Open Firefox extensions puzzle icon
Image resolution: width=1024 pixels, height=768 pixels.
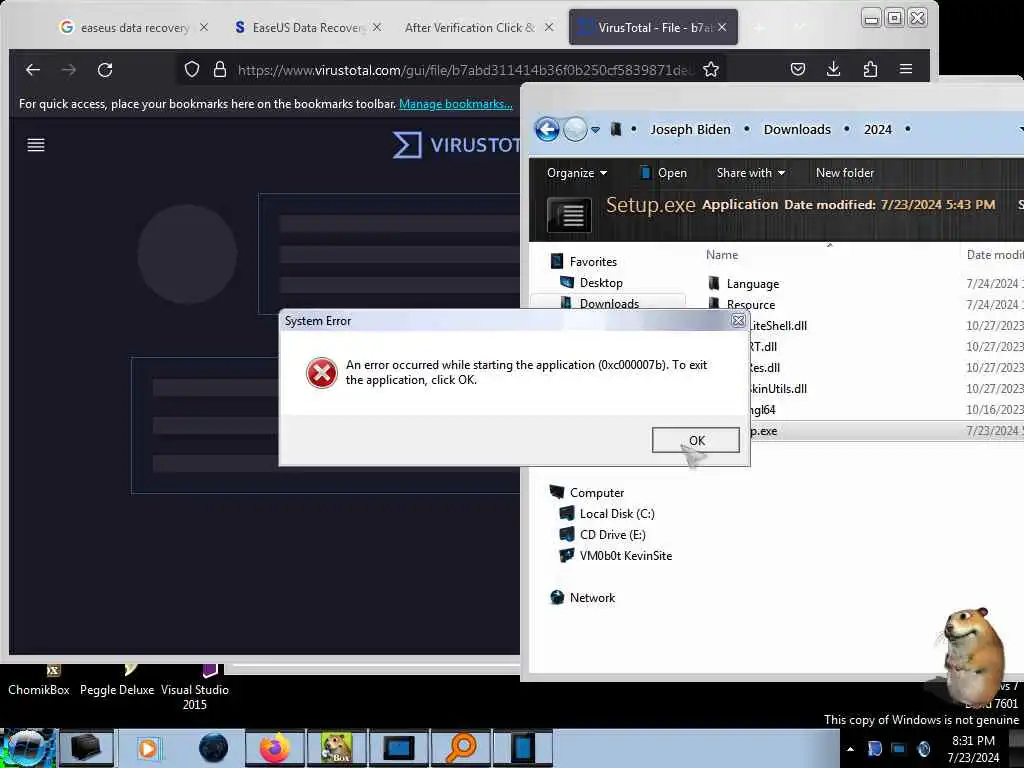870,69
